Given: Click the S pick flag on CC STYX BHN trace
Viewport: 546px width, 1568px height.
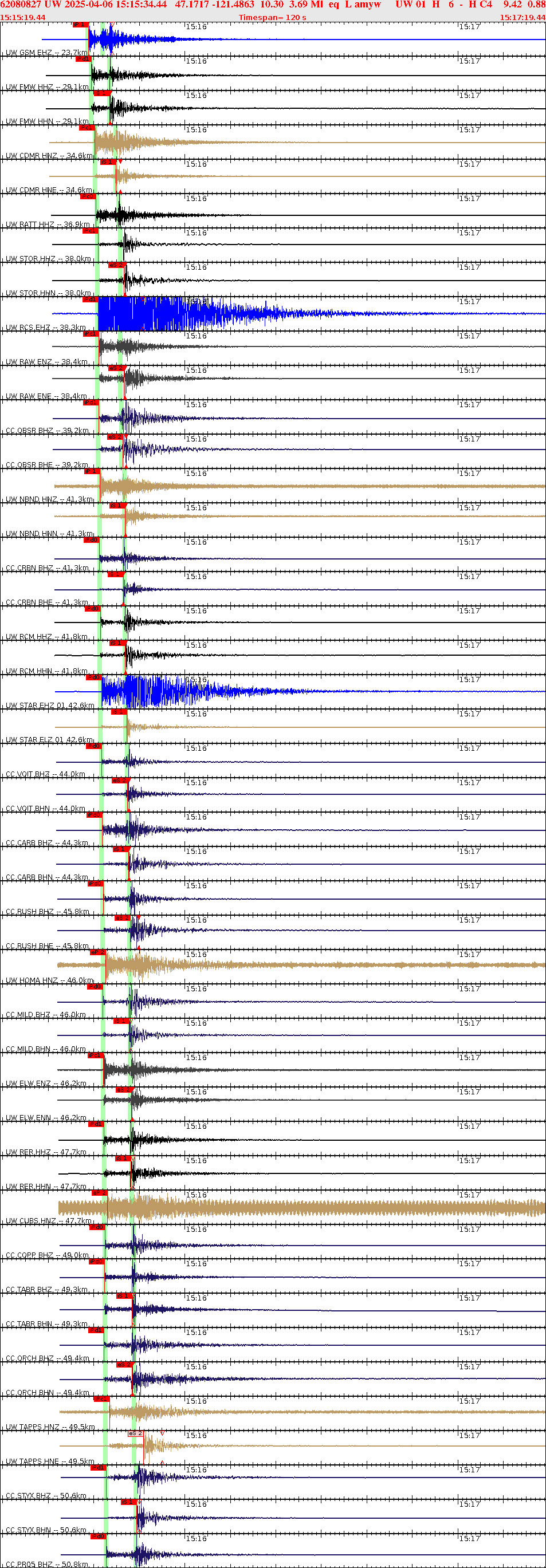Looking at the screenshot, I should click(x=128, y=1502).
